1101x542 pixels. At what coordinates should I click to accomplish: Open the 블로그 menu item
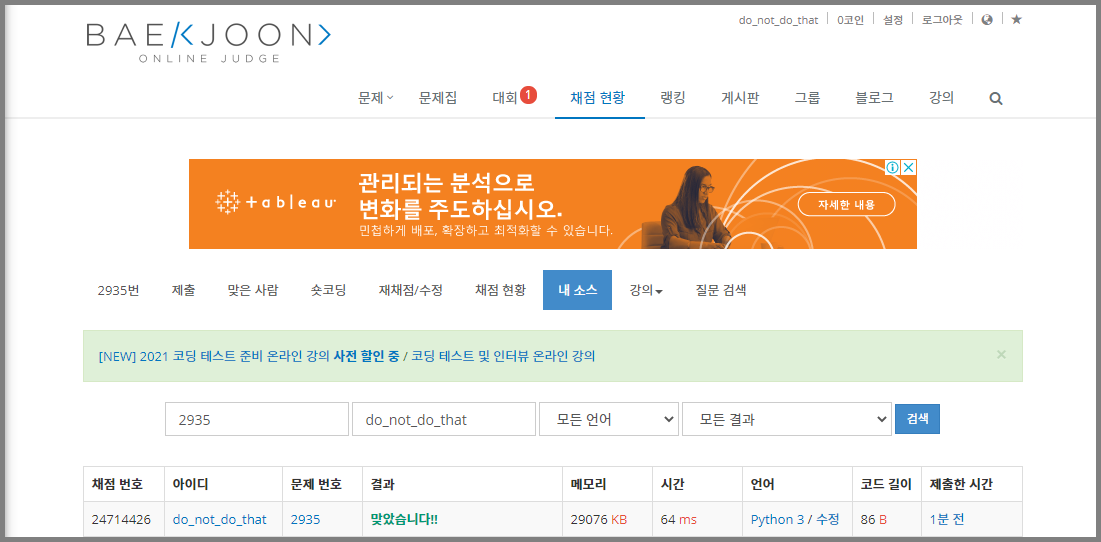click(874, 98)
